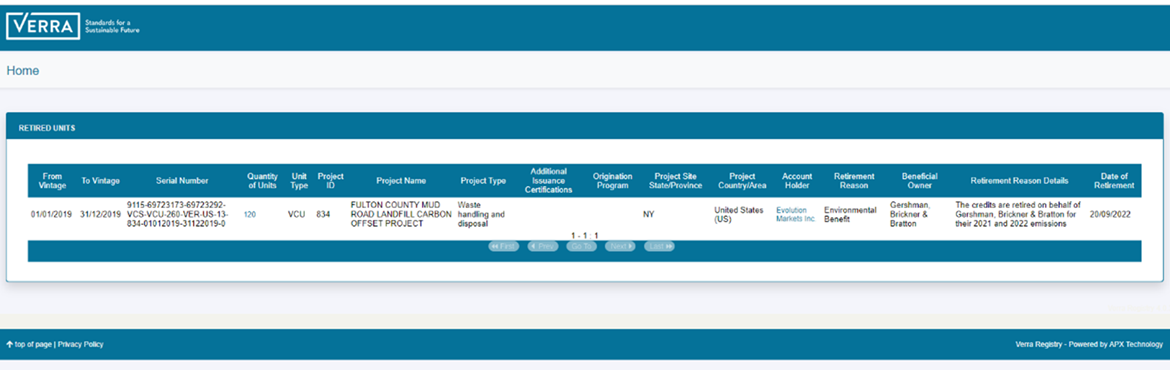Click the Retirement Reason column header
This screenshot has width=1170, height=370.
[x=854, y=181]
